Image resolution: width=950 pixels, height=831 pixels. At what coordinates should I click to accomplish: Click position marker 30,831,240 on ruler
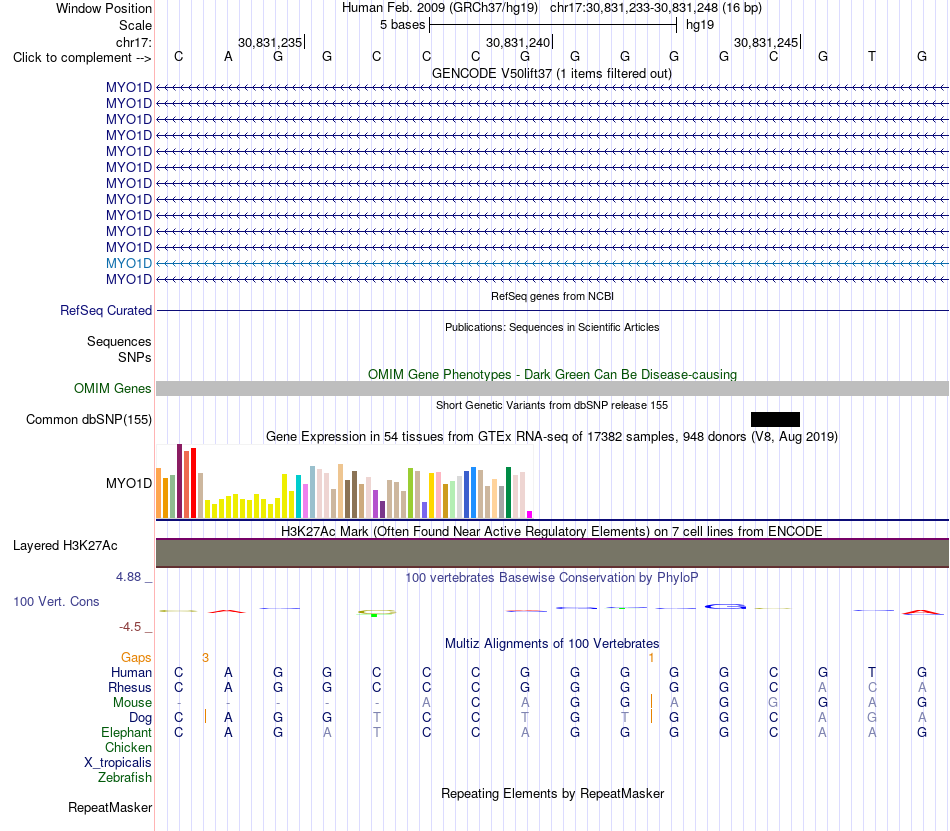(518, 42)
